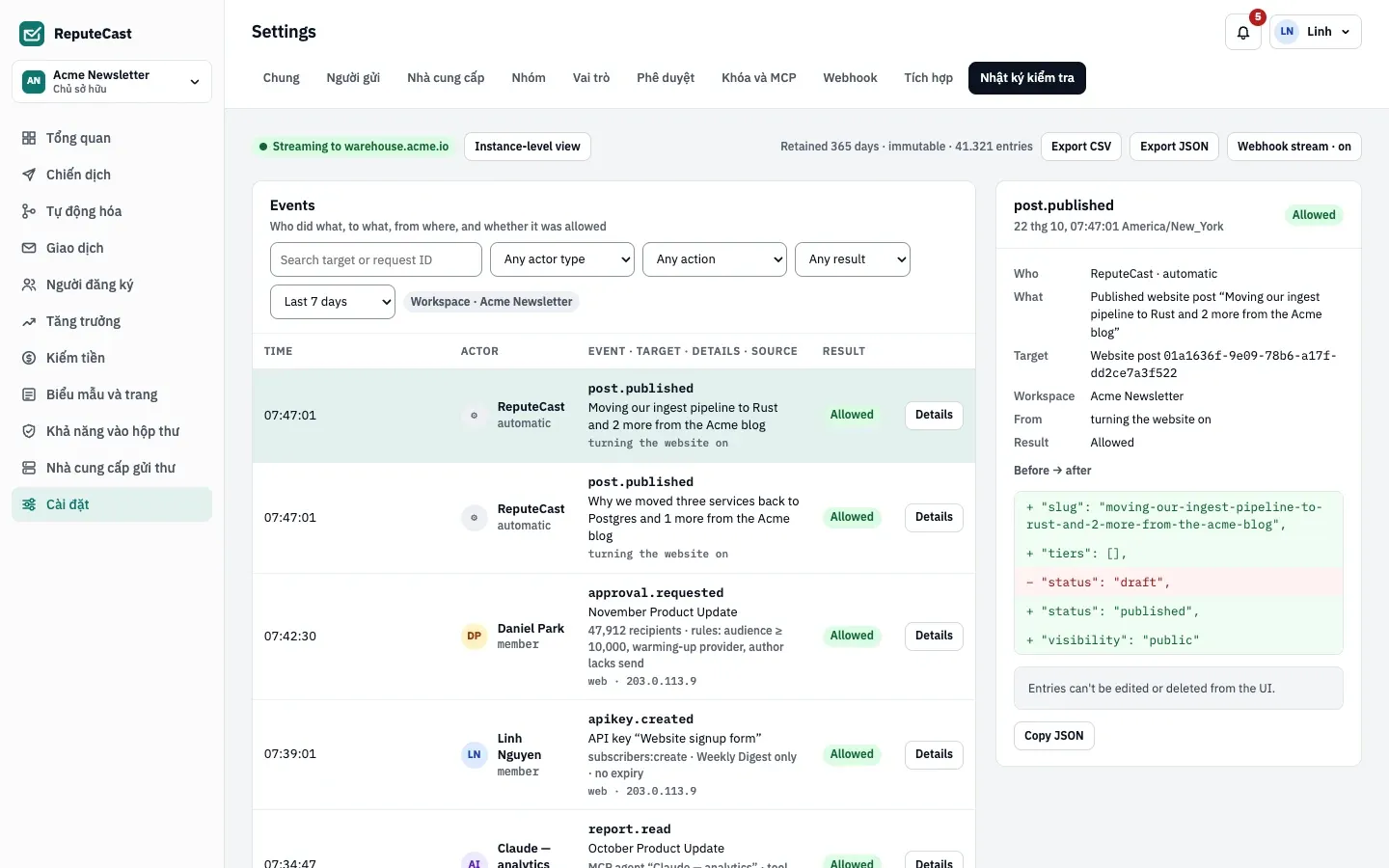
Task: Click Daniel Park's DP avatar
Action: coord(475,637)
